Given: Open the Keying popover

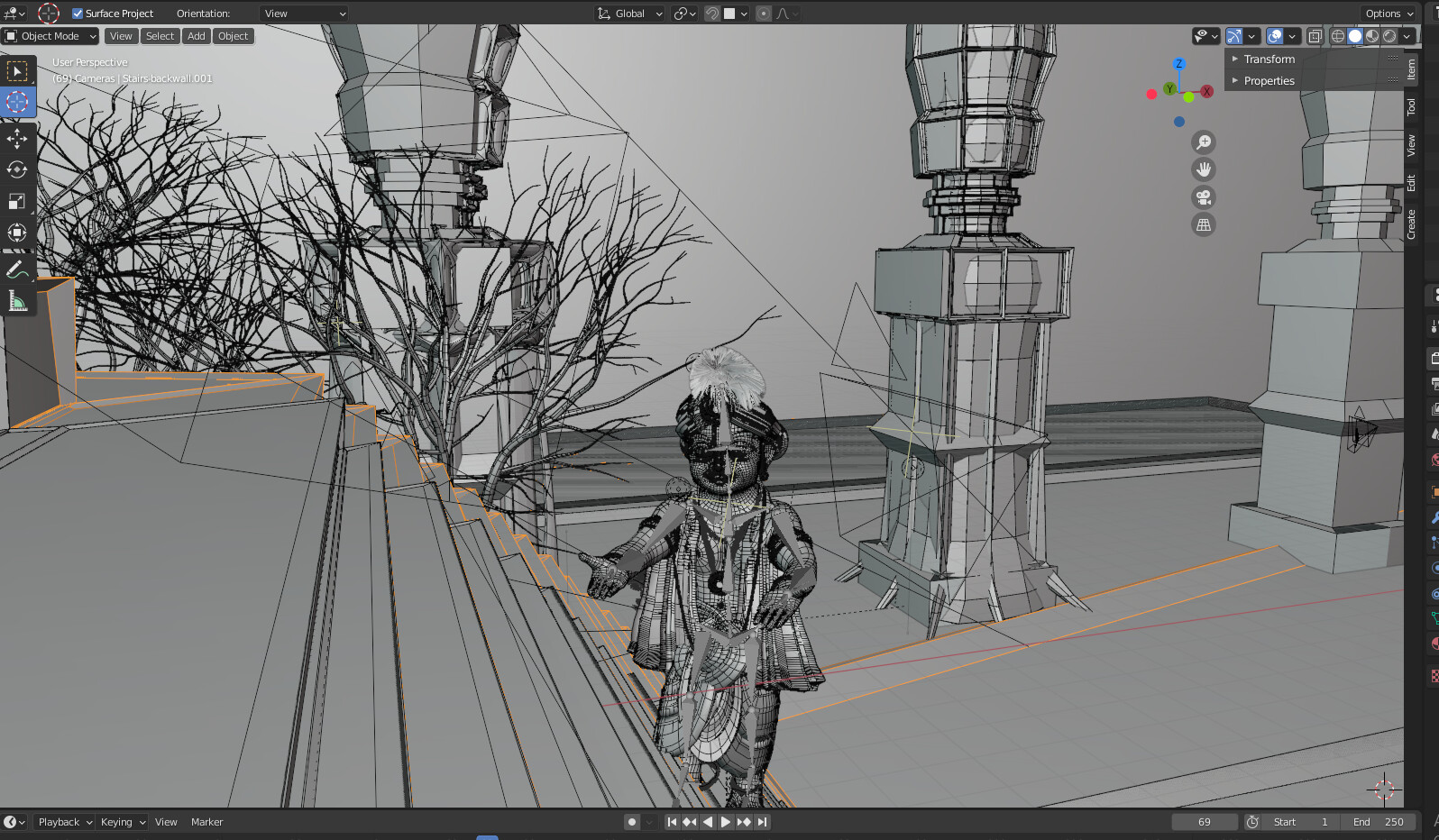Looking at the screenshot, I should coord(123,822).
